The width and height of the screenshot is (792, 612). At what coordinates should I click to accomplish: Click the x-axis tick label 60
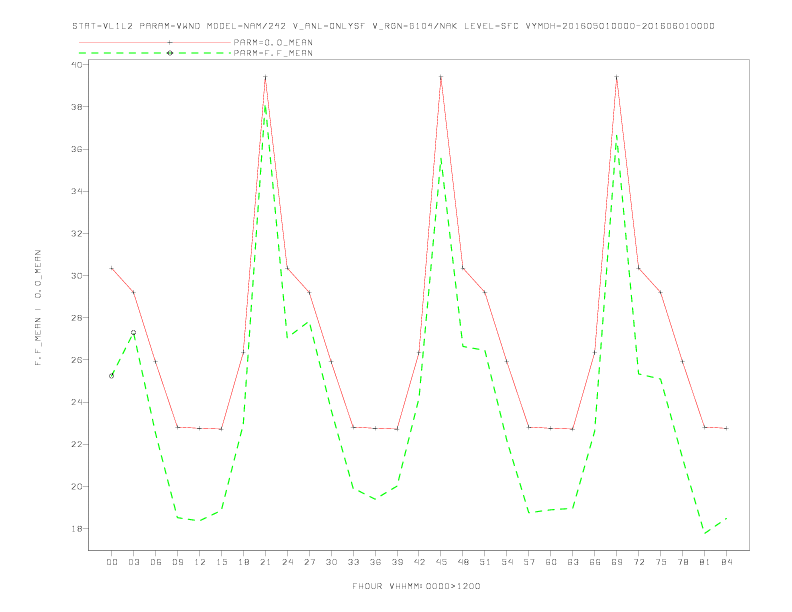click(x=551, y=562)
